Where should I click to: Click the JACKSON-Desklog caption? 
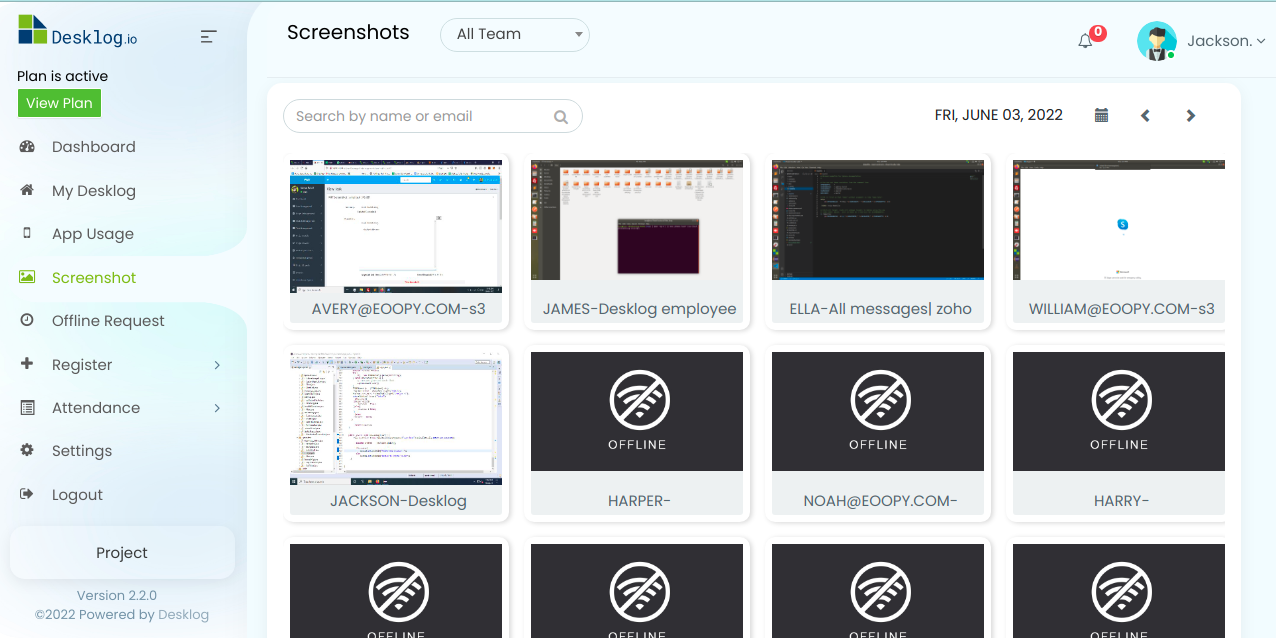click(398, 501)
